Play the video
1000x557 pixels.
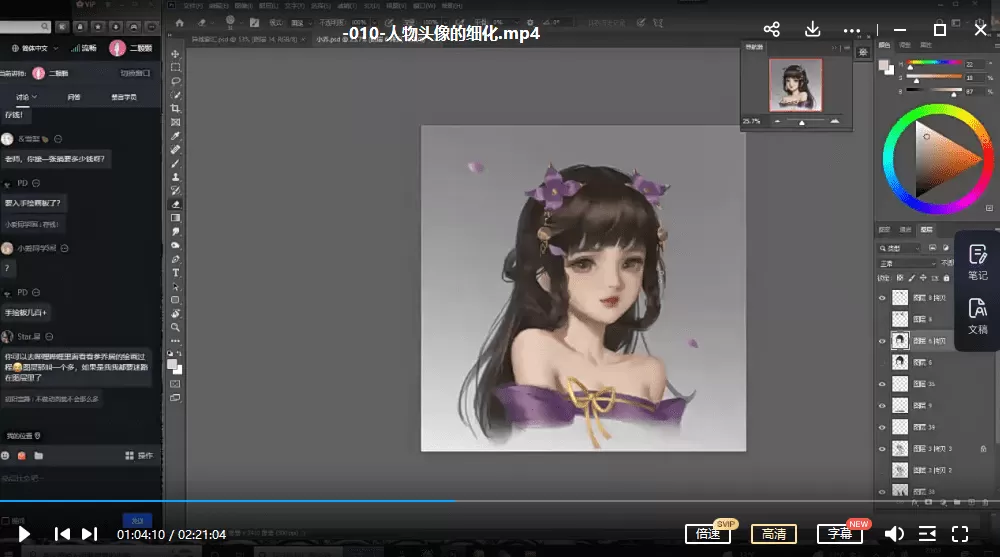pyautogui.click(x=24, y=534)
